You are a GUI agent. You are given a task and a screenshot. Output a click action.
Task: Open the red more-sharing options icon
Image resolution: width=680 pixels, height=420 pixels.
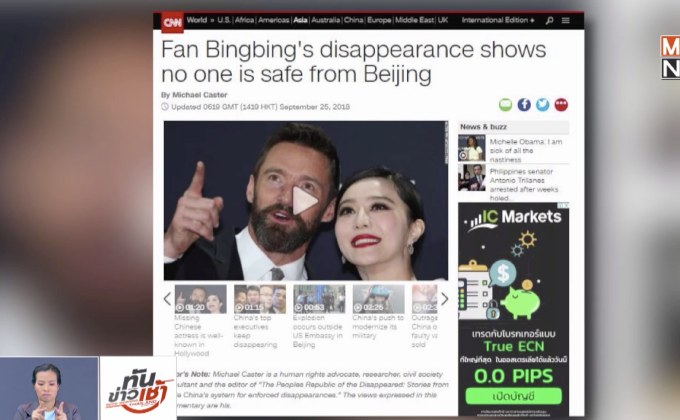coord(561,105)
